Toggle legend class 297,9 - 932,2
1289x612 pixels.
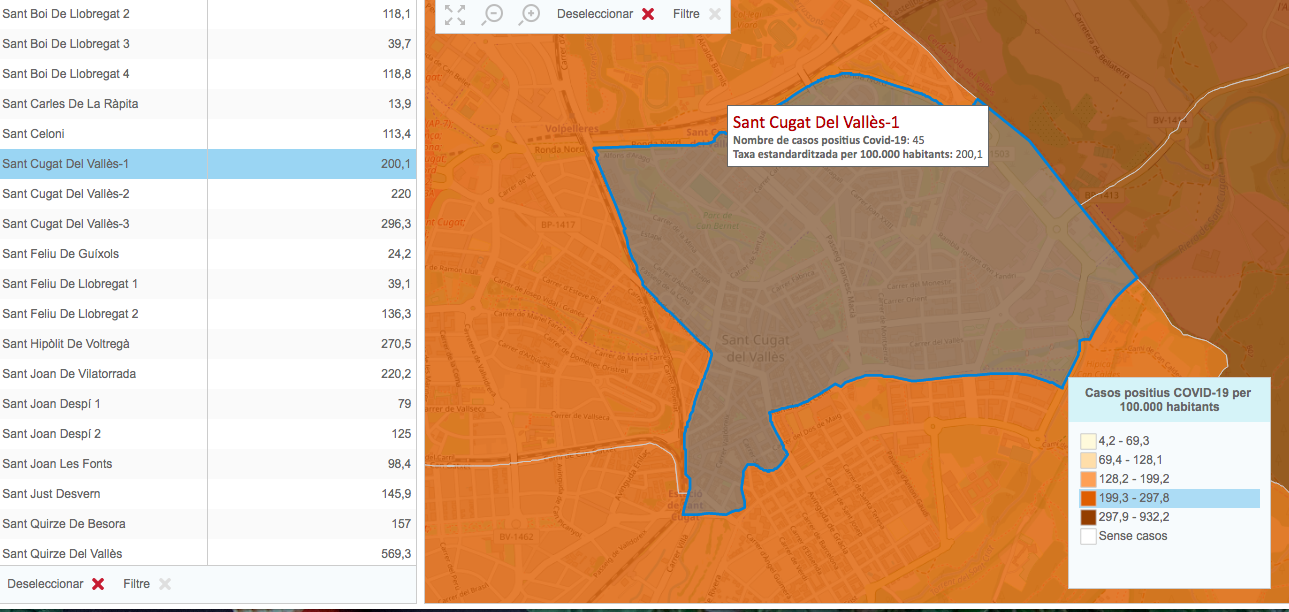tap(1088, 517)
